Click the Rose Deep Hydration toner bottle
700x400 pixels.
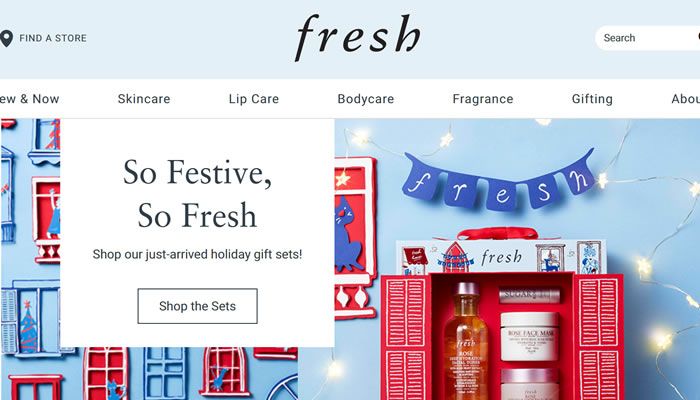465,343
